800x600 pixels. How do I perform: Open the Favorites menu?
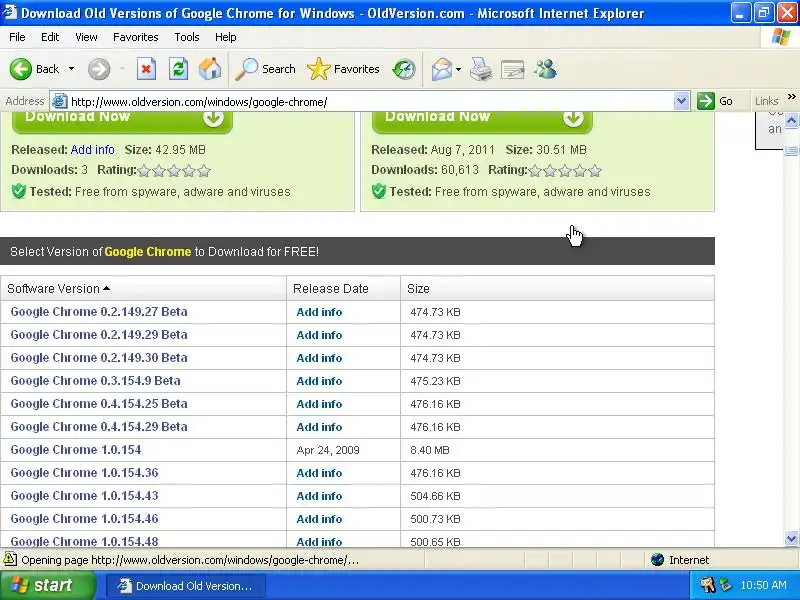click(136, 37)
